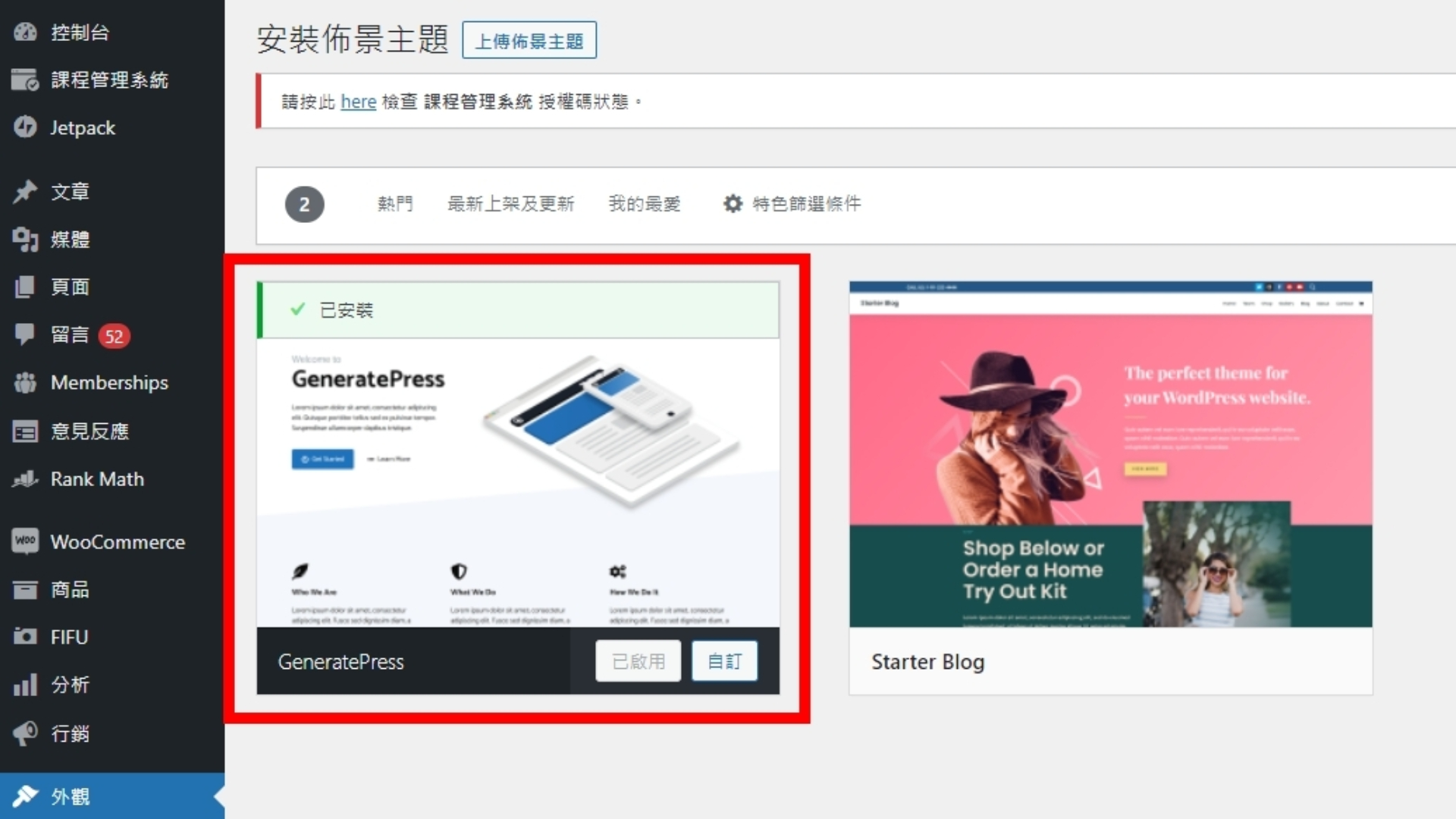
Task: Click the 上傳佈景主題 button
Action: [x=529, y=40]
